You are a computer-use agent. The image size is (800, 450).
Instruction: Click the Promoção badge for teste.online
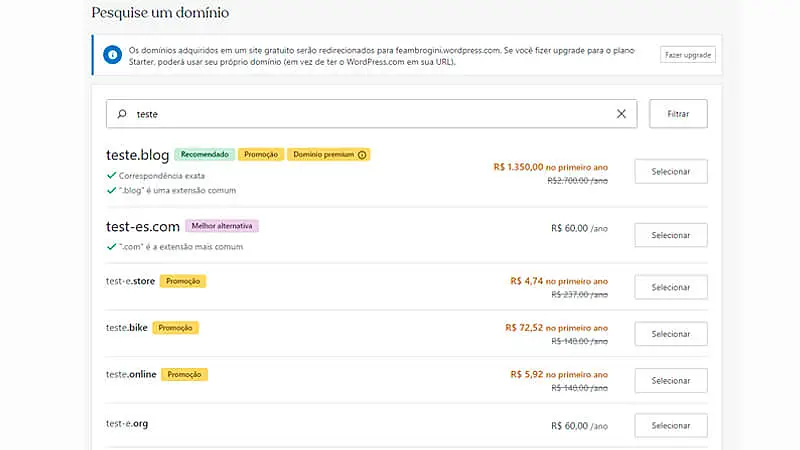[x=184, y=374]
